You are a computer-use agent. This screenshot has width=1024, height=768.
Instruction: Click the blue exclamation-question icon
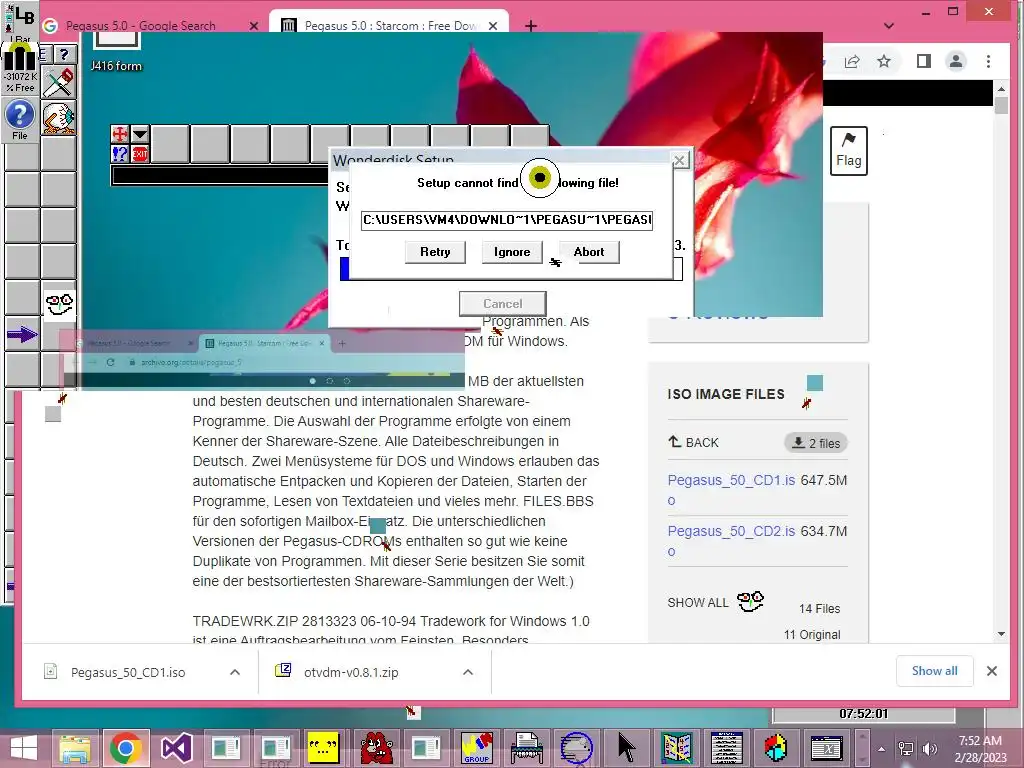coord(120,154)
